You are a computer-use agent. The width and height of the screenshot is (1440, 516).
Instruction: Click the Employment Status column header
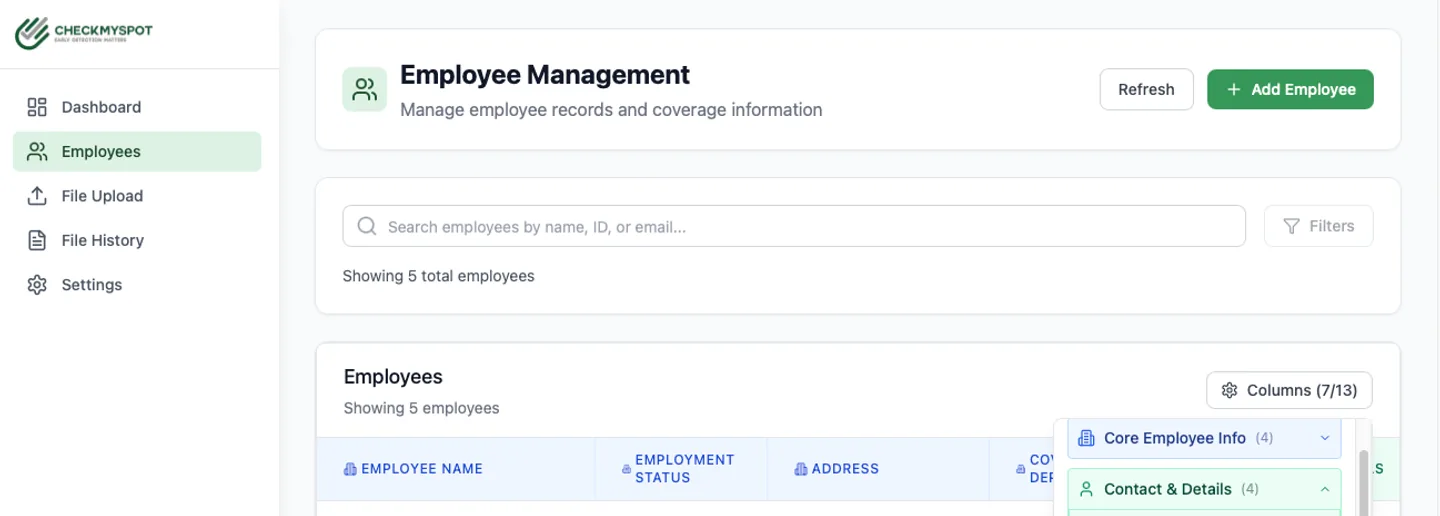pos(681,468)
